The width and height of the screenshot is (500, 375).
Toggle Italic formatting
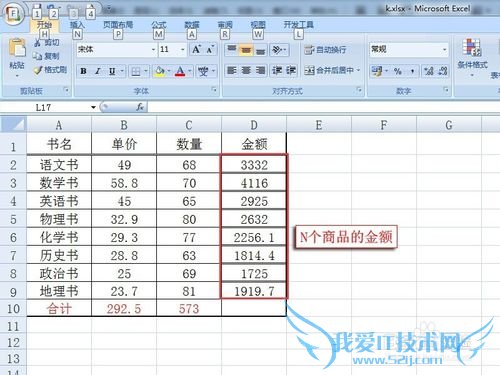(x=98, y=71)
